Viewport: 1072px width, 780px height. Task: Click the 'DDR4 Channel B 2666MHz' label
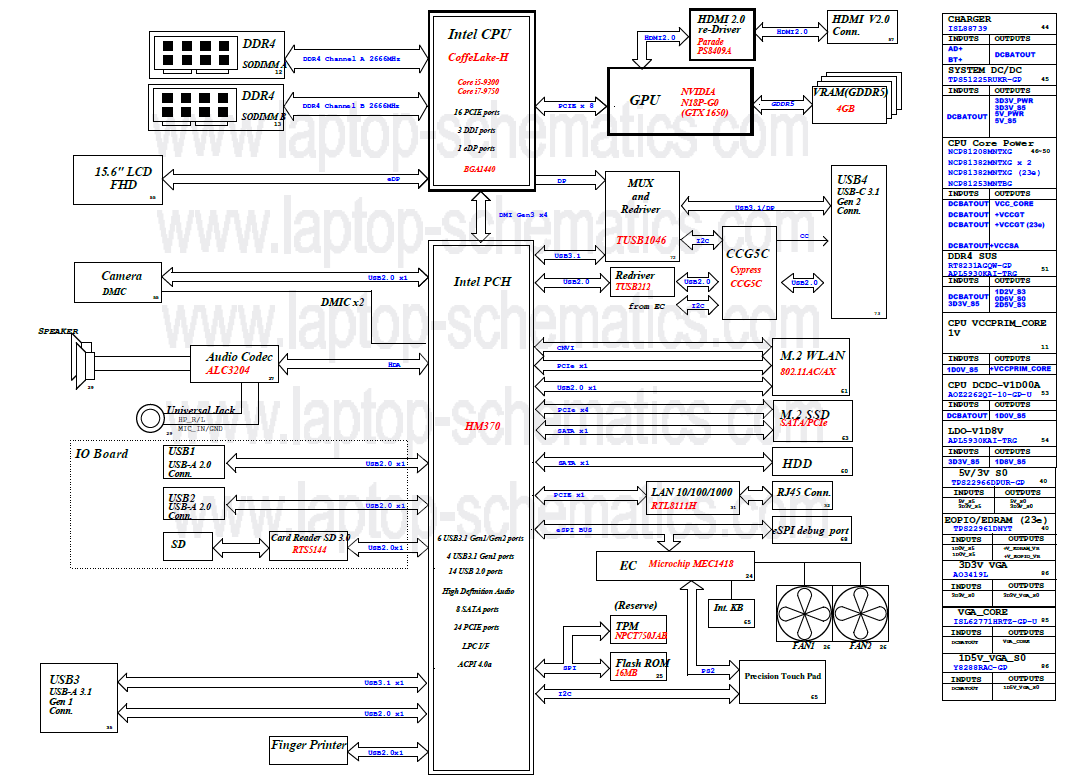tap(351, 106)
